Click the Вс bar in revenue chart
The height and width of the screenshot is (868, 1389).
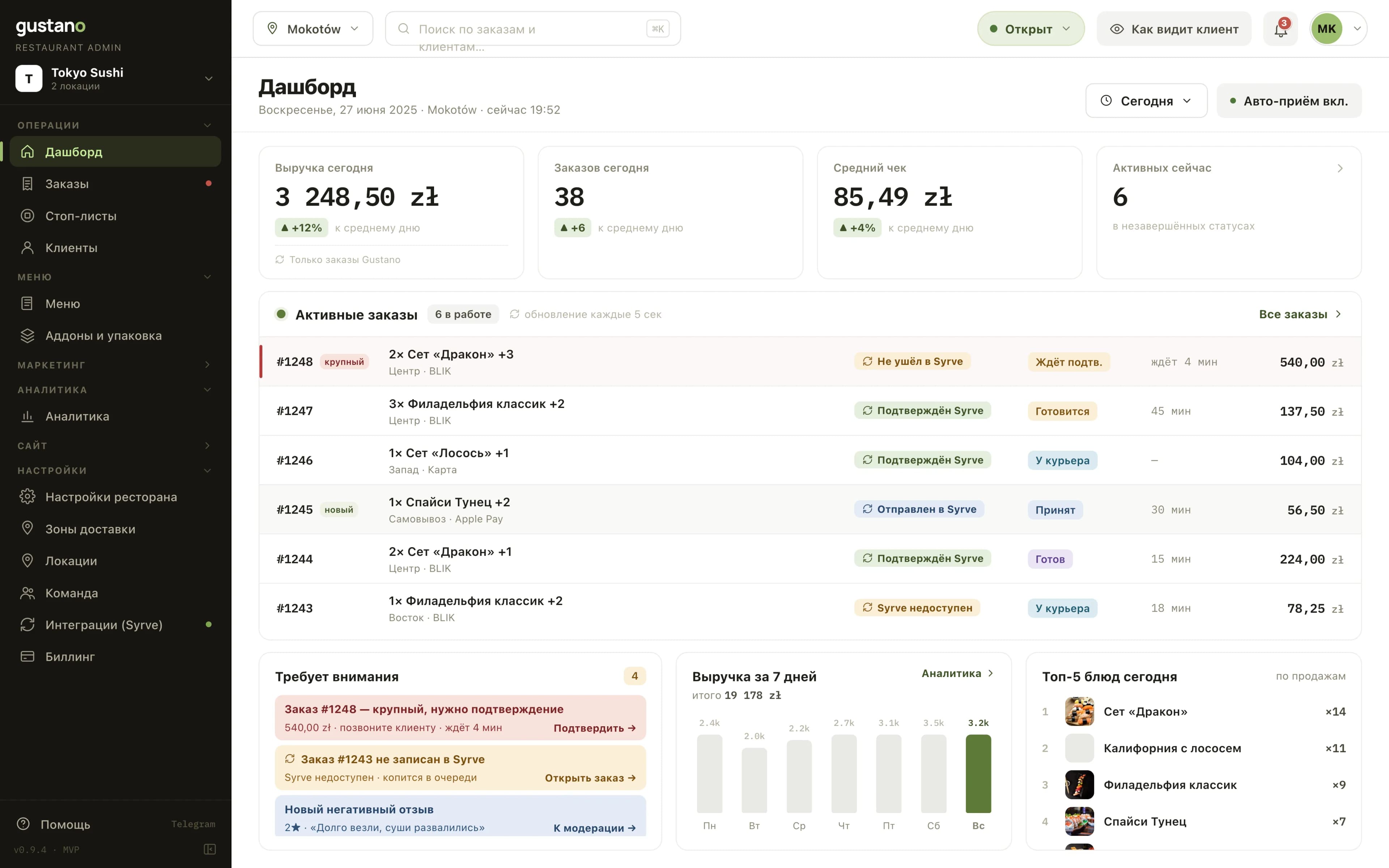point(978,774)
